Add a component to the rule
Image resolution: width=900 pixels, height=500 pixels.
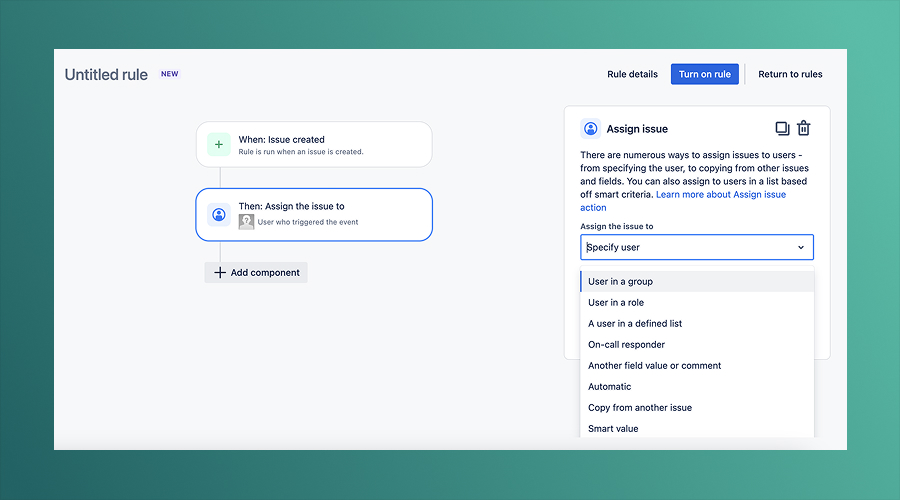click(x=256, y=273)
